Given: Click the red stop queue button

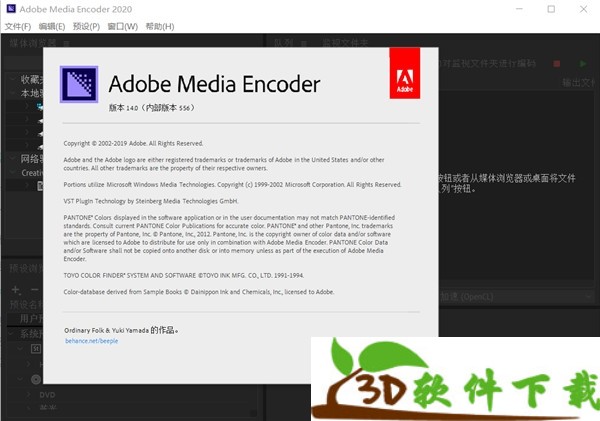Looking at the screenshot, I should pos(557,64).
